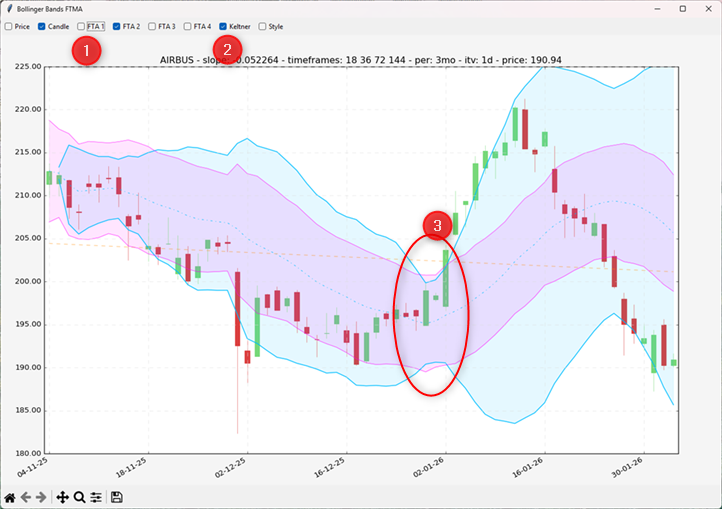Open the configure subplots sliders tool

[x=95, y=497]
